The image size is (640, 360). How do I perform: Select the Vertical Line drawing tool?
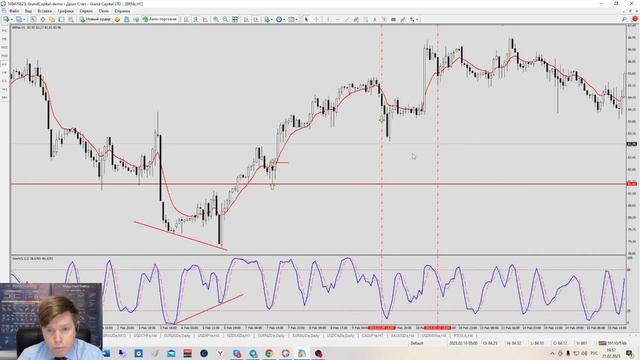click(328, 19)
